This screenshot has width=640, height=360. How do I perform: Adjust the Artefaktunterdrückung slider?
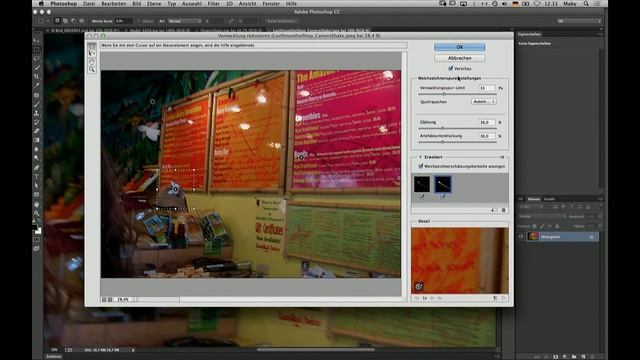tap(442, 142)
